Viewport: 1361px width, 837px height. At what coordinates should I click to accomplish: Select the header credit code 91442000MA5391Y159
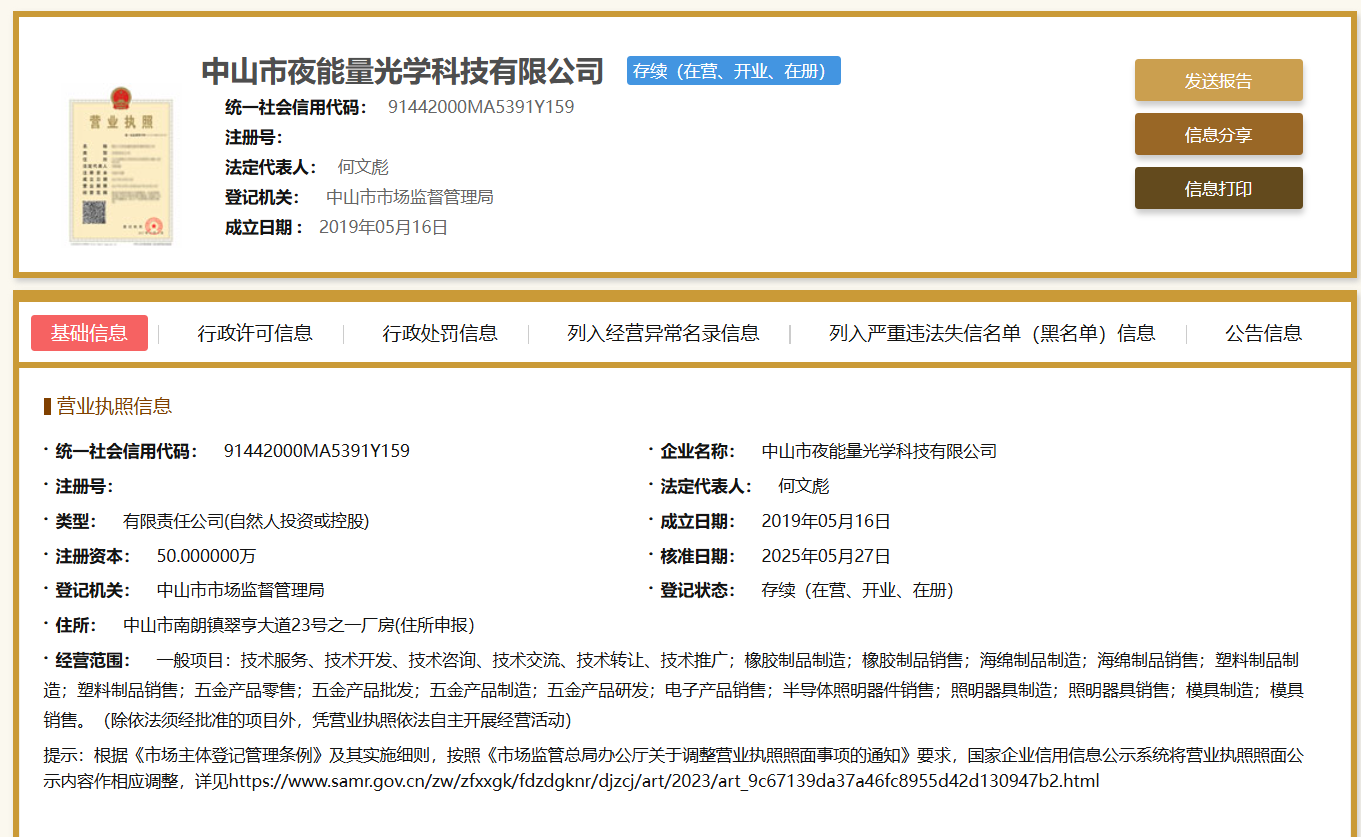tap(481, 107)
